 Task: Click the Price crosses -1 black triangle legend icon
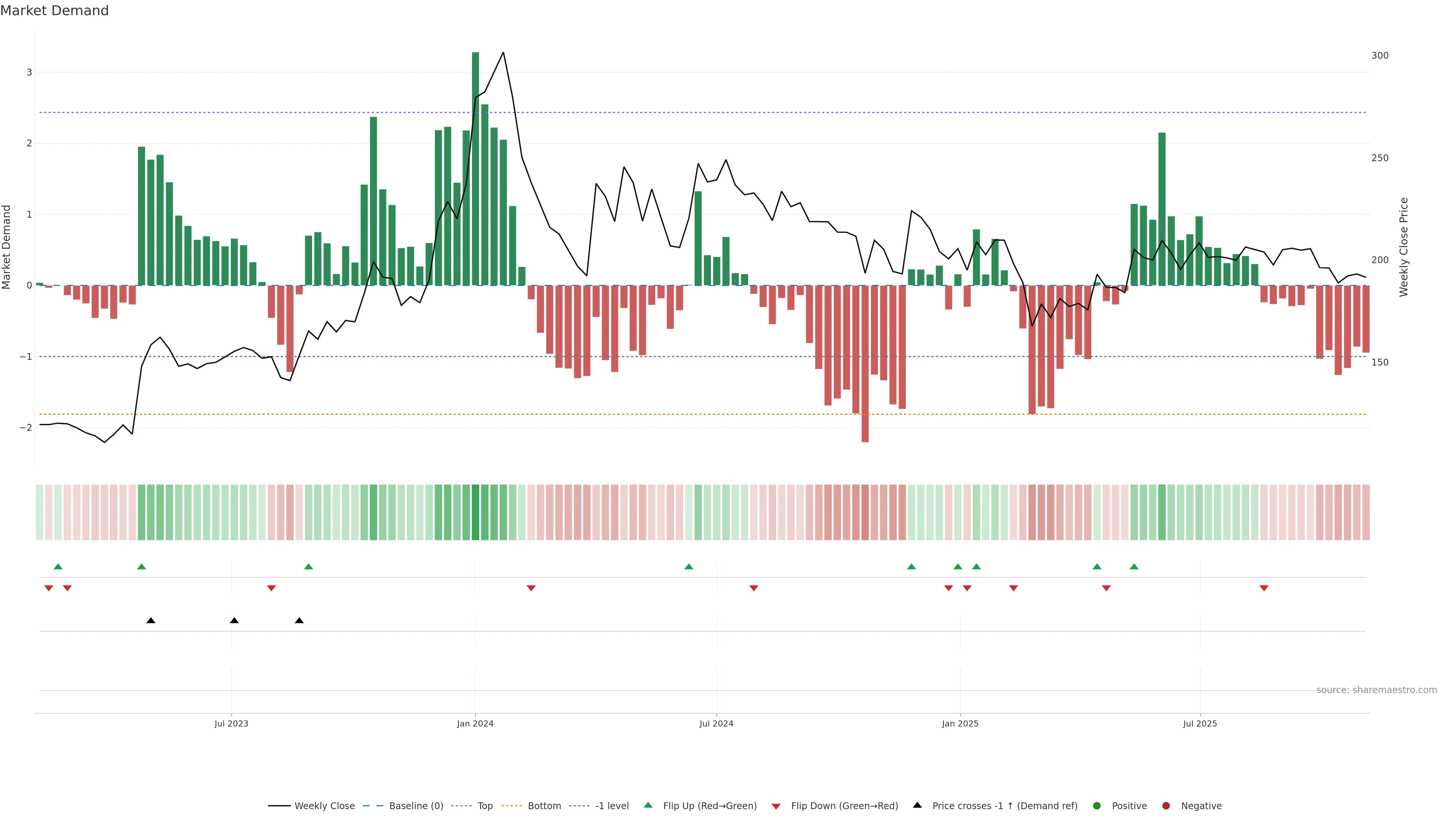coord(917,805)
